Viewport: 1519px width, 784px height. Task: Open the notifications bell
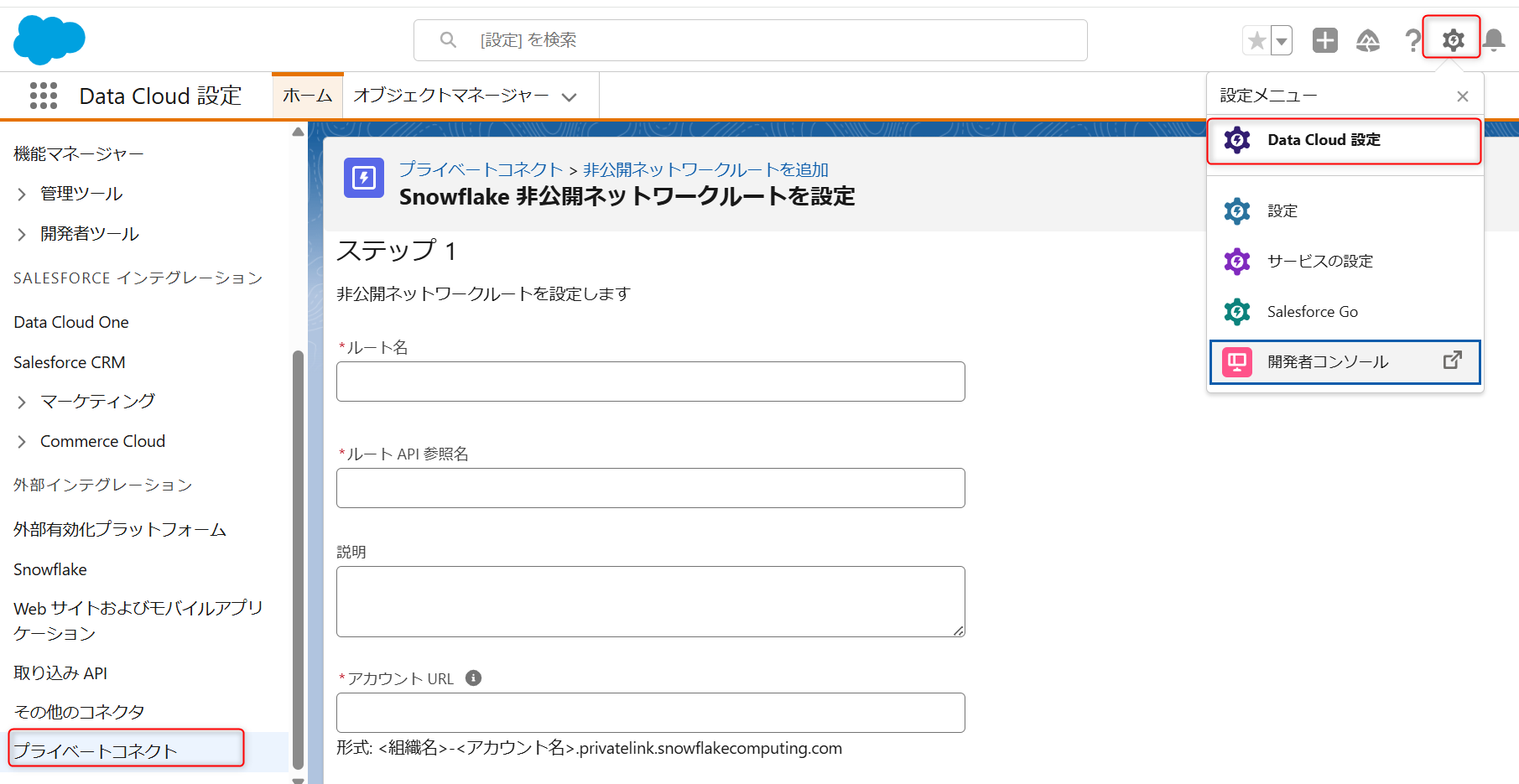point(1494,40)
